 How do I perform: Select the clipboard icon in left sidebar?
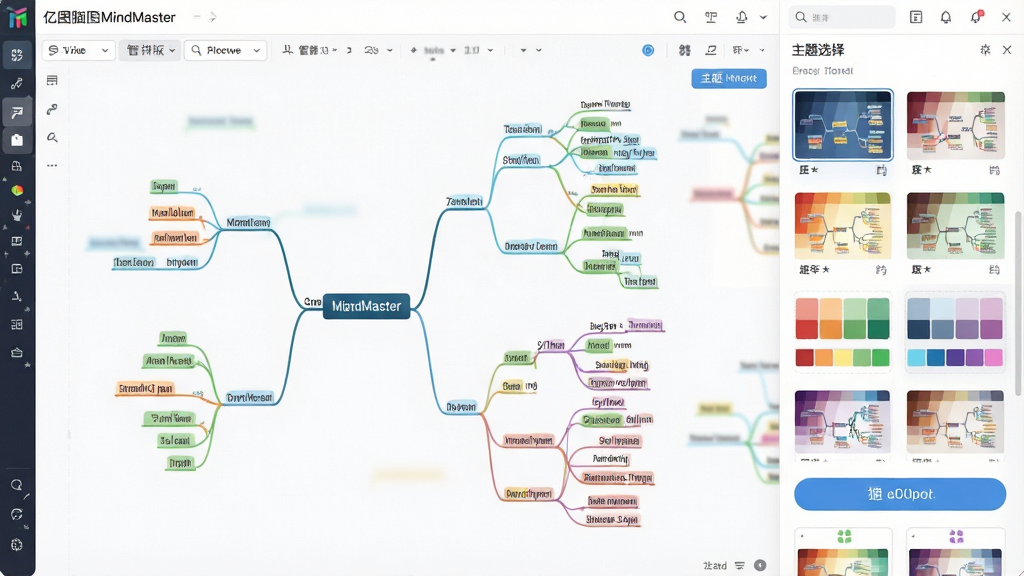(17, 139)
